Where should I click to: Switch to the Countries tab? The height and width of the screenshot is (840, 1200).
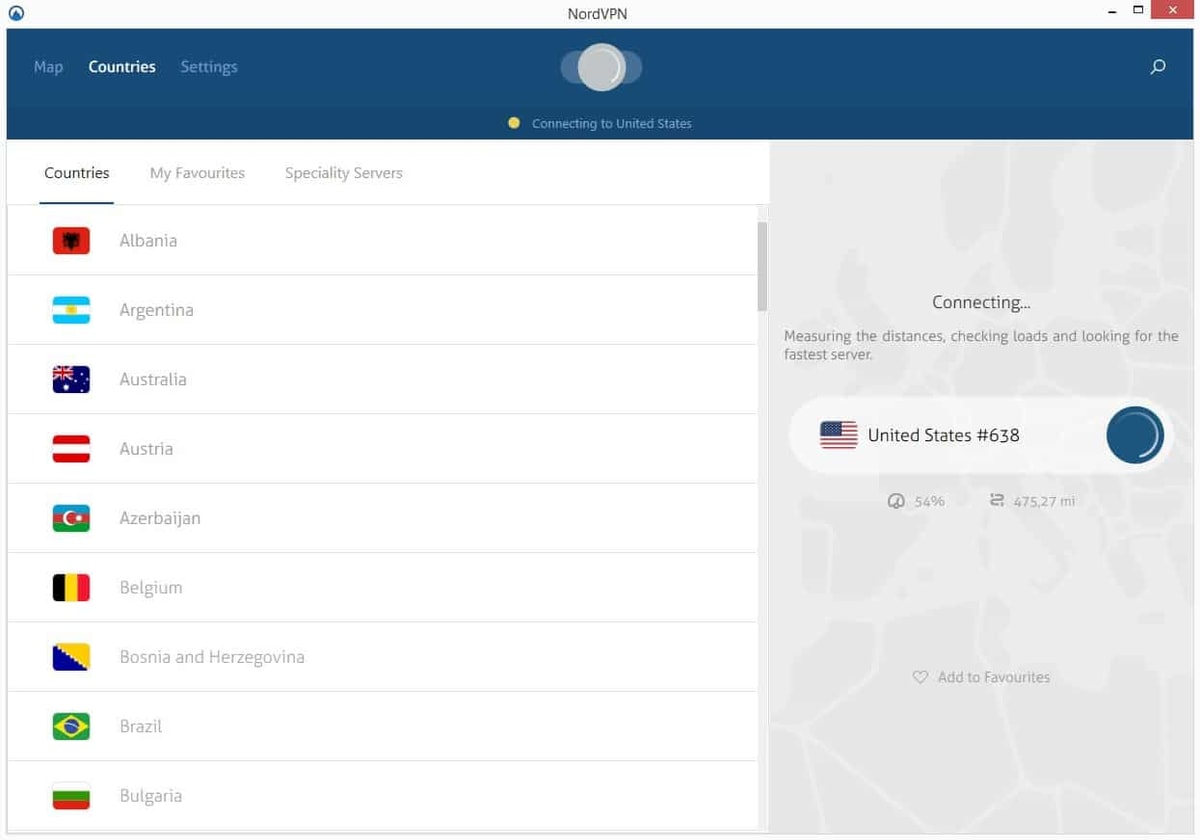click(x=77, y=173)
